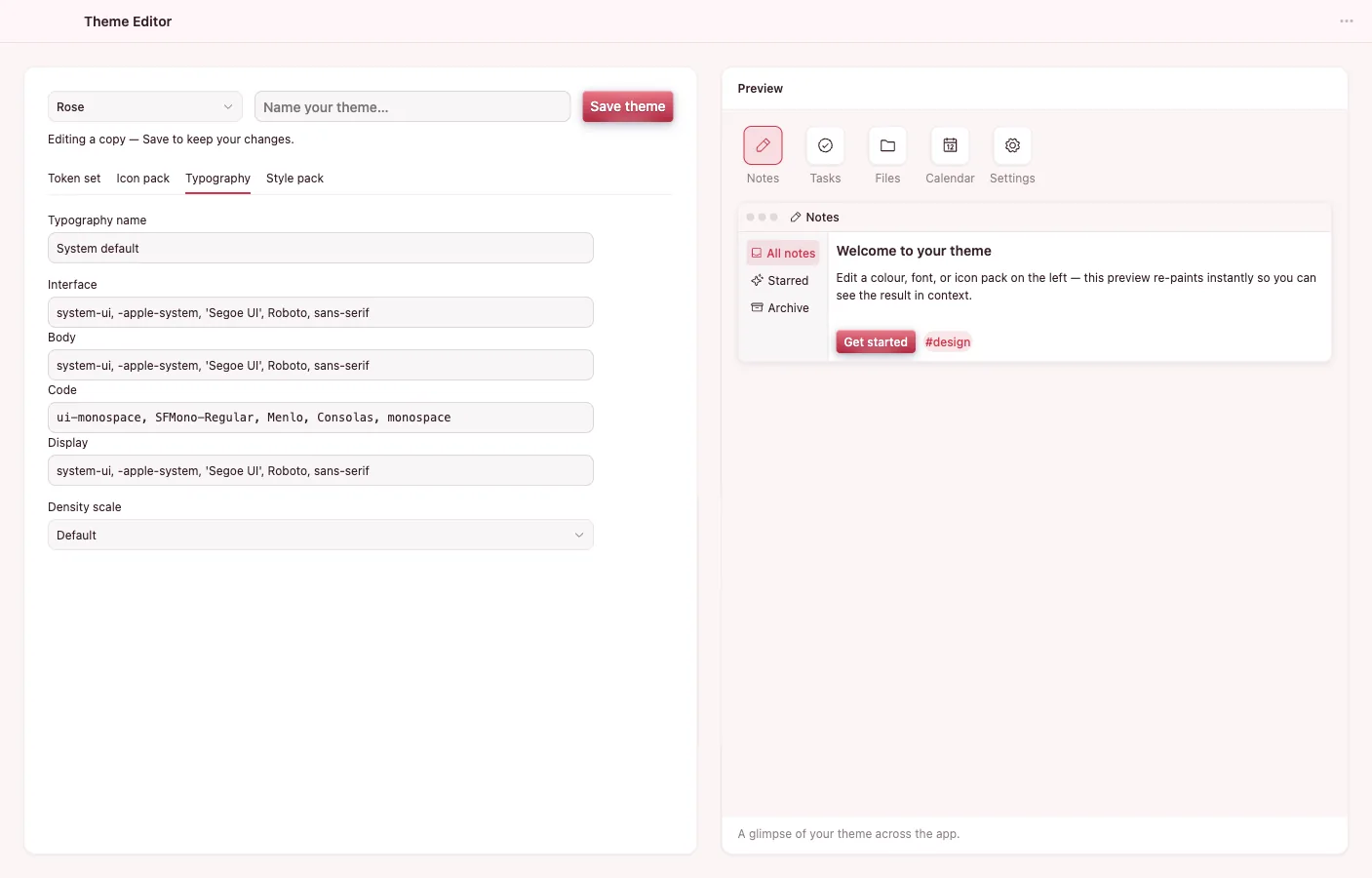Select All notes in preview sidebar

point(783,253)
